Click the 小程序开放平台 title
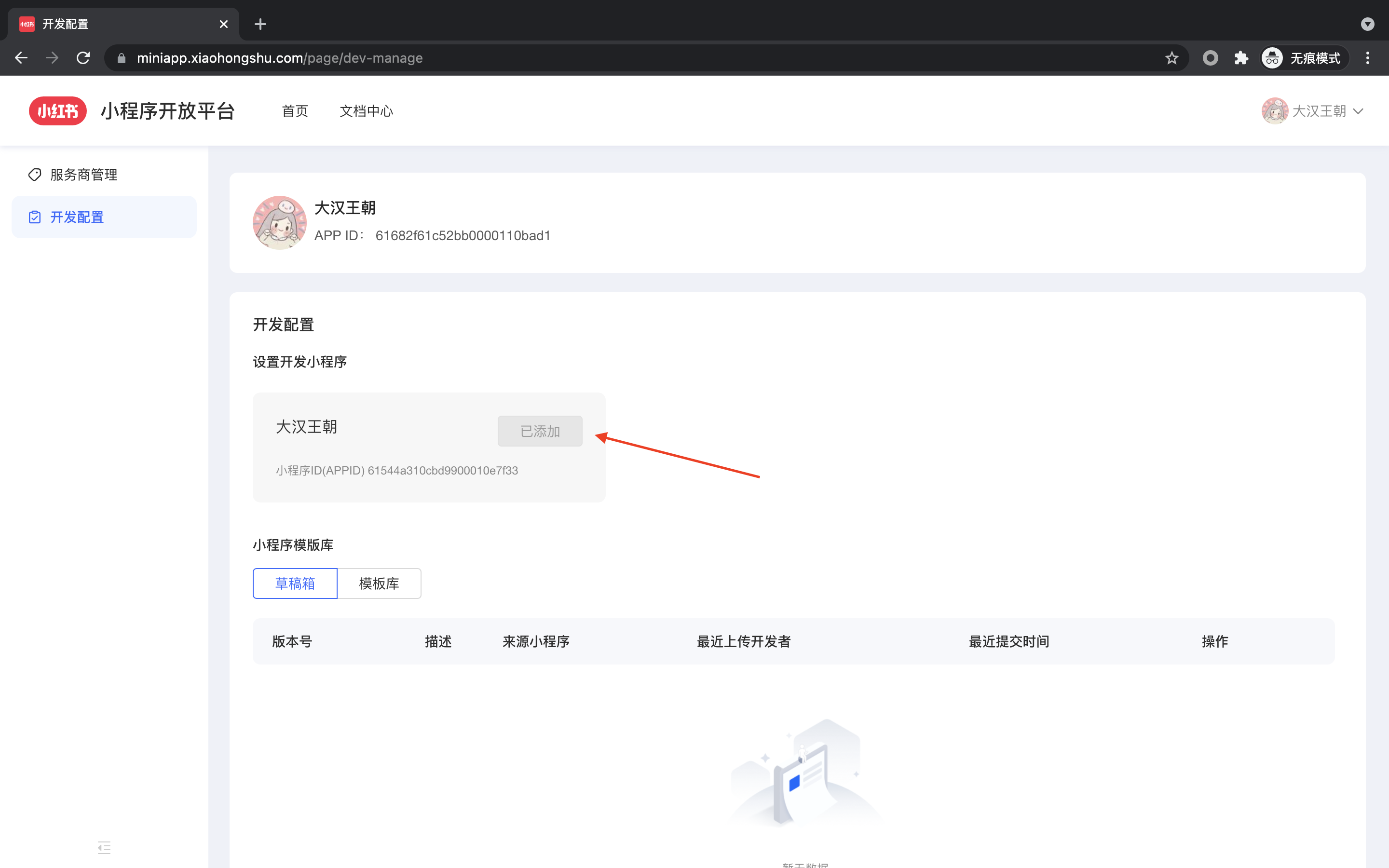Image resolution: width=1389 pixels, height=868 pixels. pos(168,111)
